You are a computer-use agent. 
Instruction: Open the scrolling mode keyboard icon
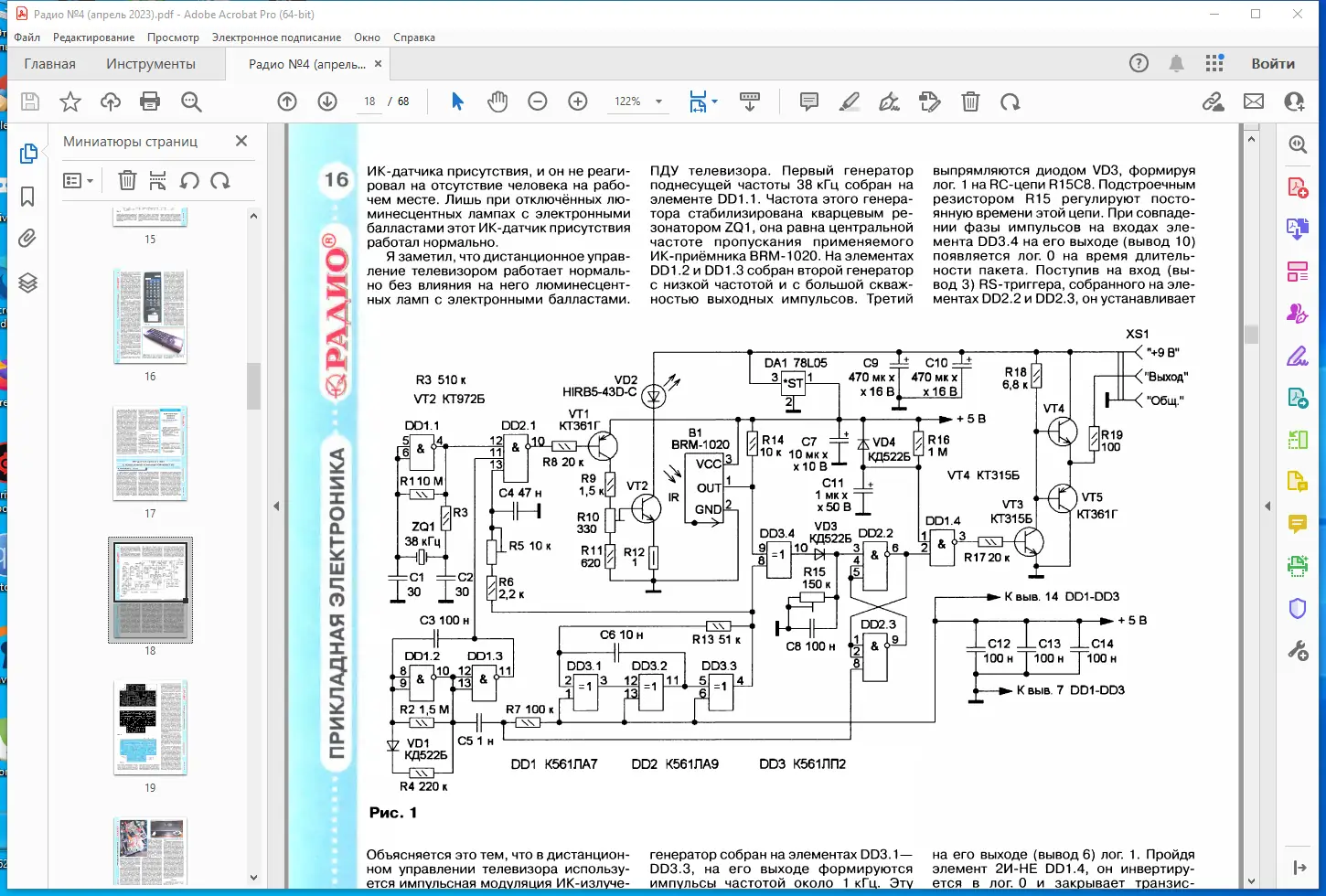pos(750,101)
